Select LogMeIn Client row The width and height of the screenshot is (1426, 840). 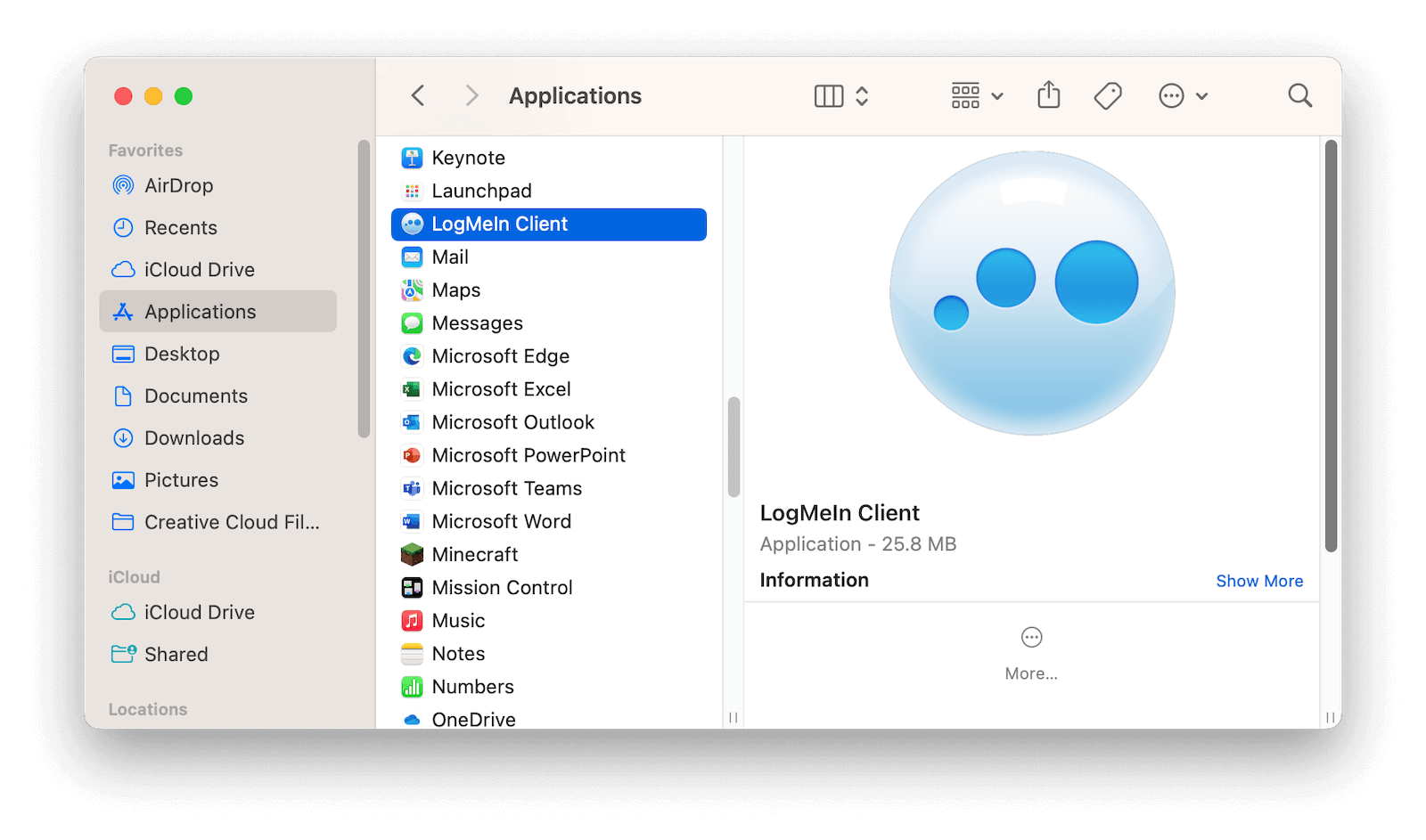pyautogui.click(x=549, y=224)
